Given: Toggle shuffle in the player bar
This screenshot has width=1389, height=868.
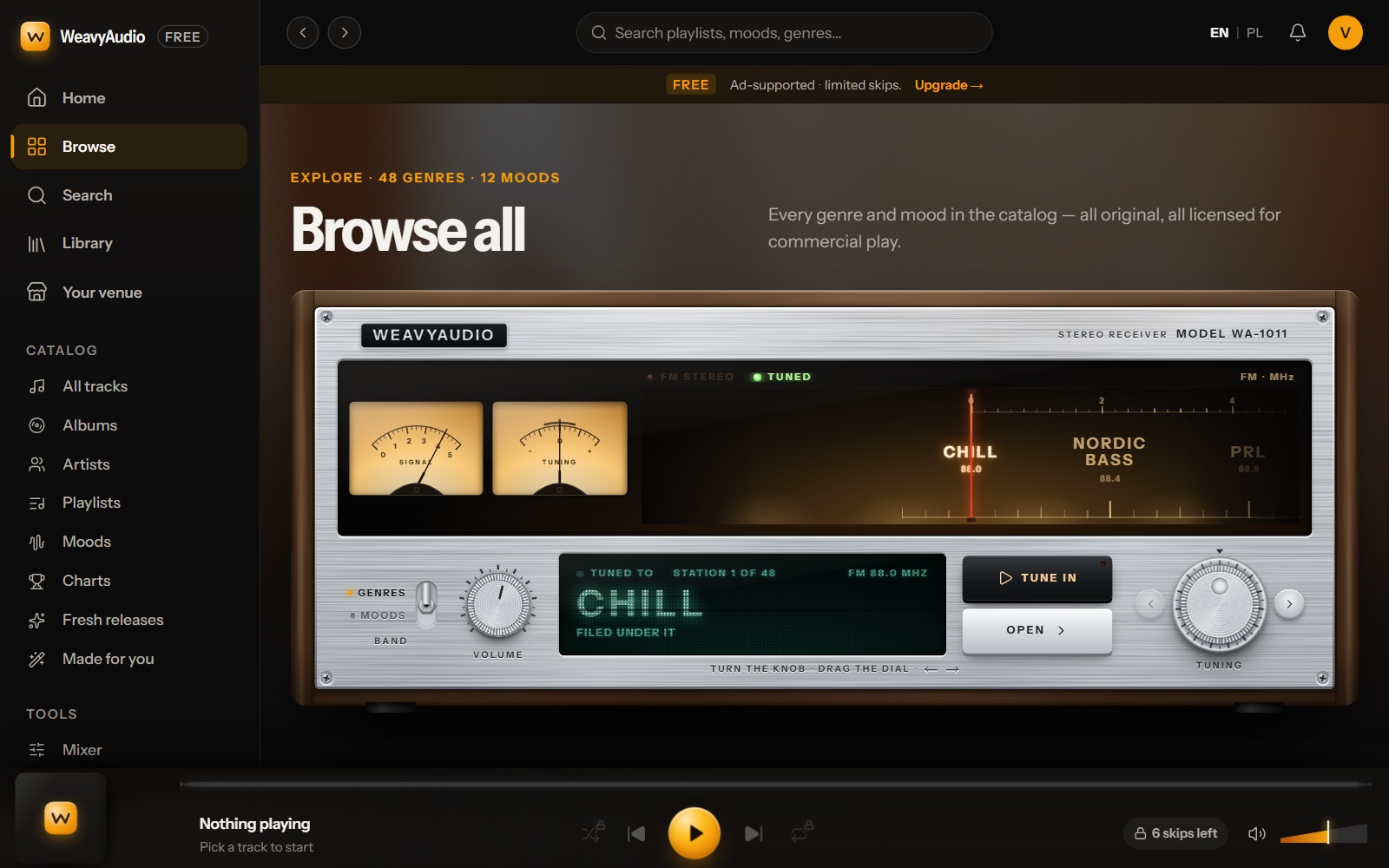Looking at the screenshot, I should point(593,833).
